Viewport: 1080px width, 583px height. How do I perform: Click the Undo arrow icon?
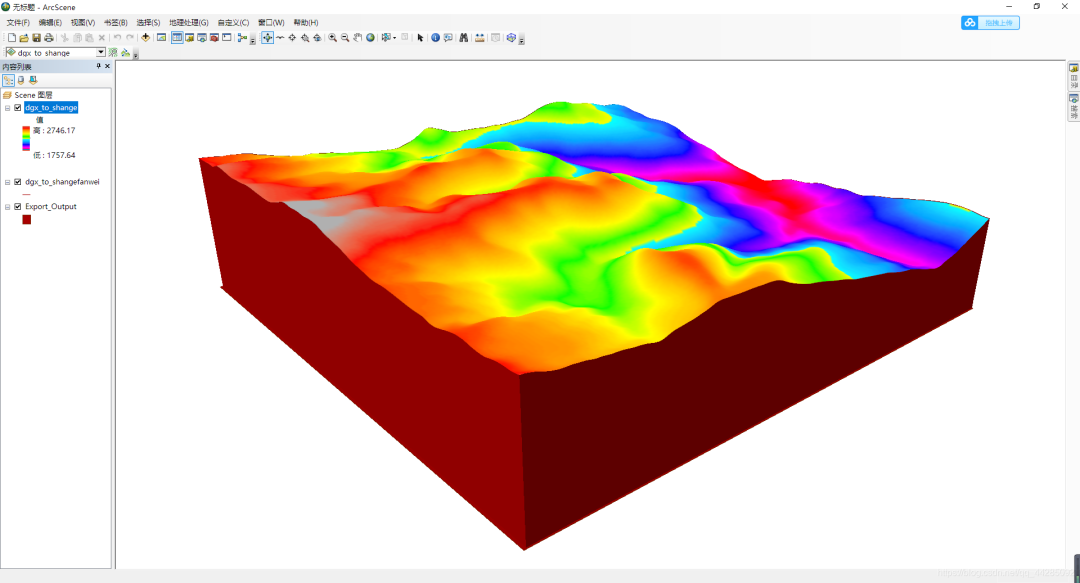pos(117,38)
